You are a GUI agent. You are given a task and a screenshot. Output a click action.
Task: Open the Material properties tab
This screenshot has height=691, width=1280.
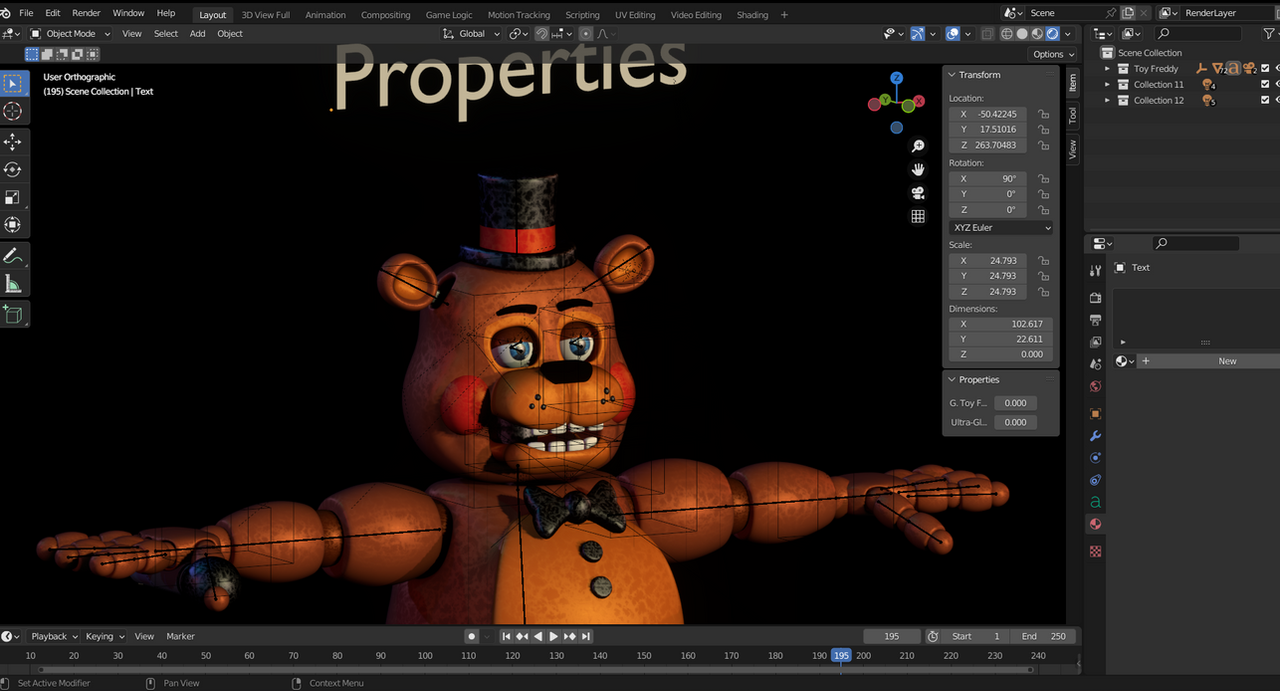click(1095, 524)
